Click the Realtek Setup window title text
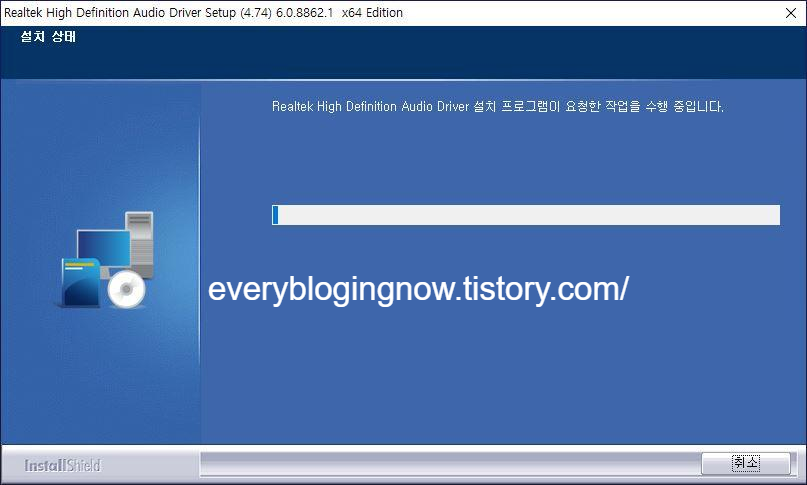The height and width of the screenshot is (485, 807). [203, 13]
